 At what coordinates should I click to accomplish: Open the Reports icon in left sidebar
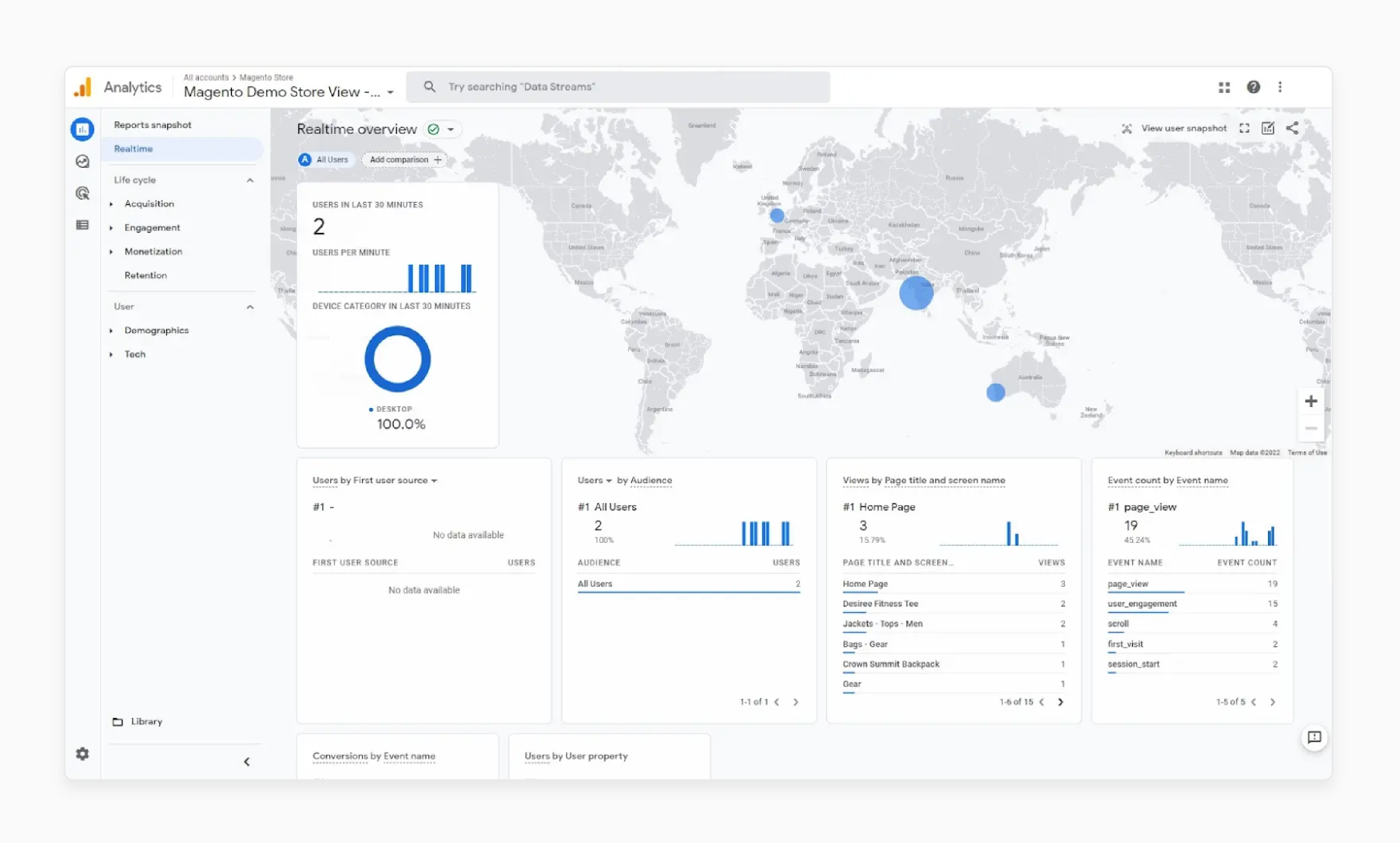tap(82, 129)
